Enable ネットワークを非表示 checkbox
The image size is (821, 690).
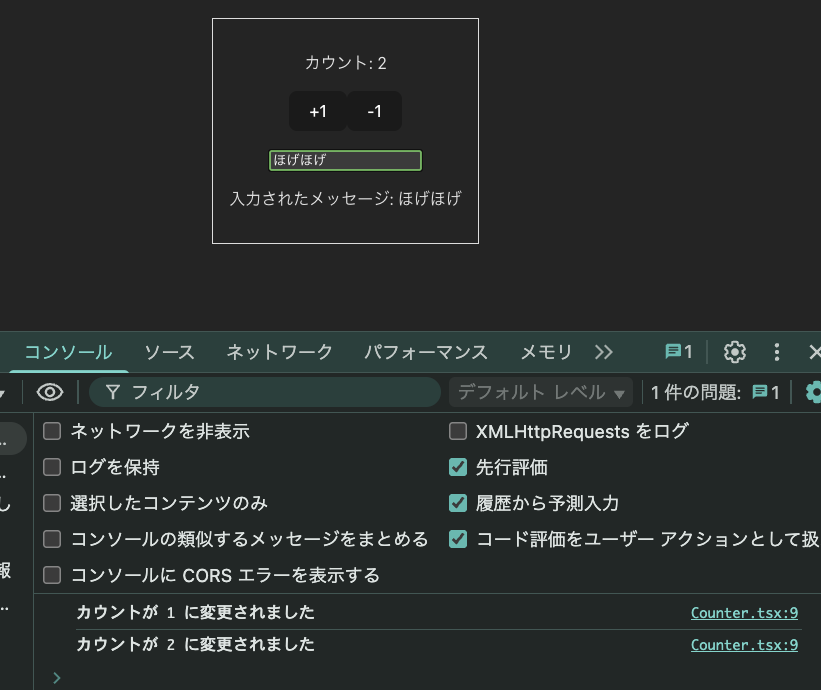pyautogui.click(x=52, y=431)
